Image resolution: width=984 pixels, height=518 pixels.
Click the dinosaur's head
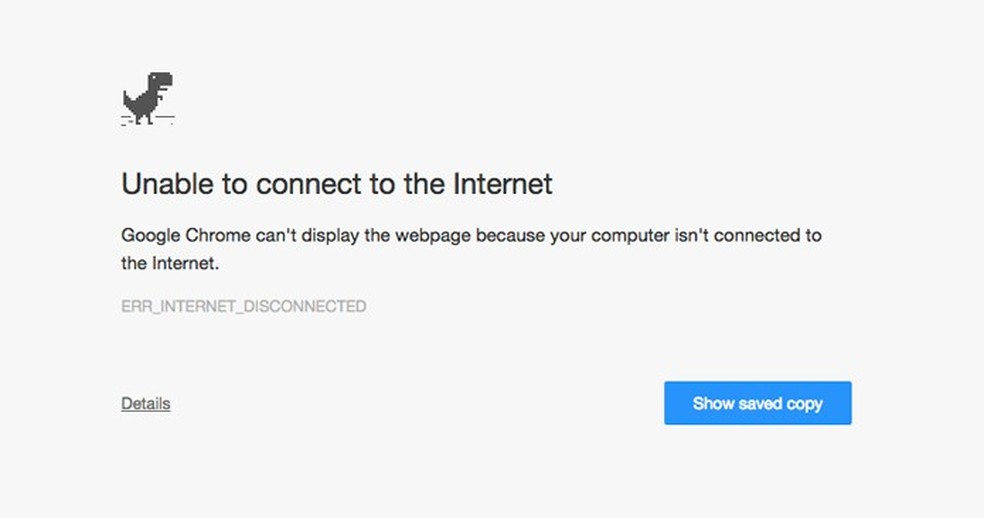[x=161, y=82]
